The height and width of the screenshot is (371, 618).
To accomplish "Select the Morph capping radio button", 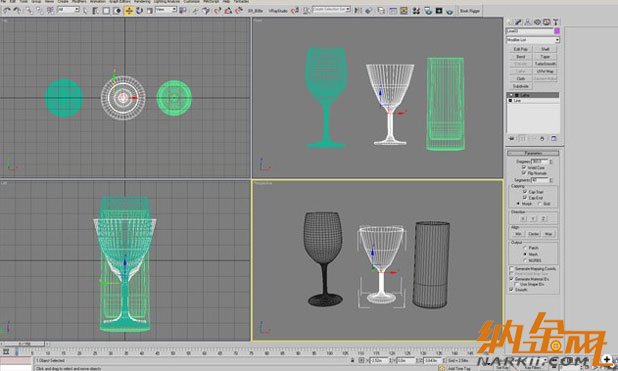I will [x=519, y=204].
